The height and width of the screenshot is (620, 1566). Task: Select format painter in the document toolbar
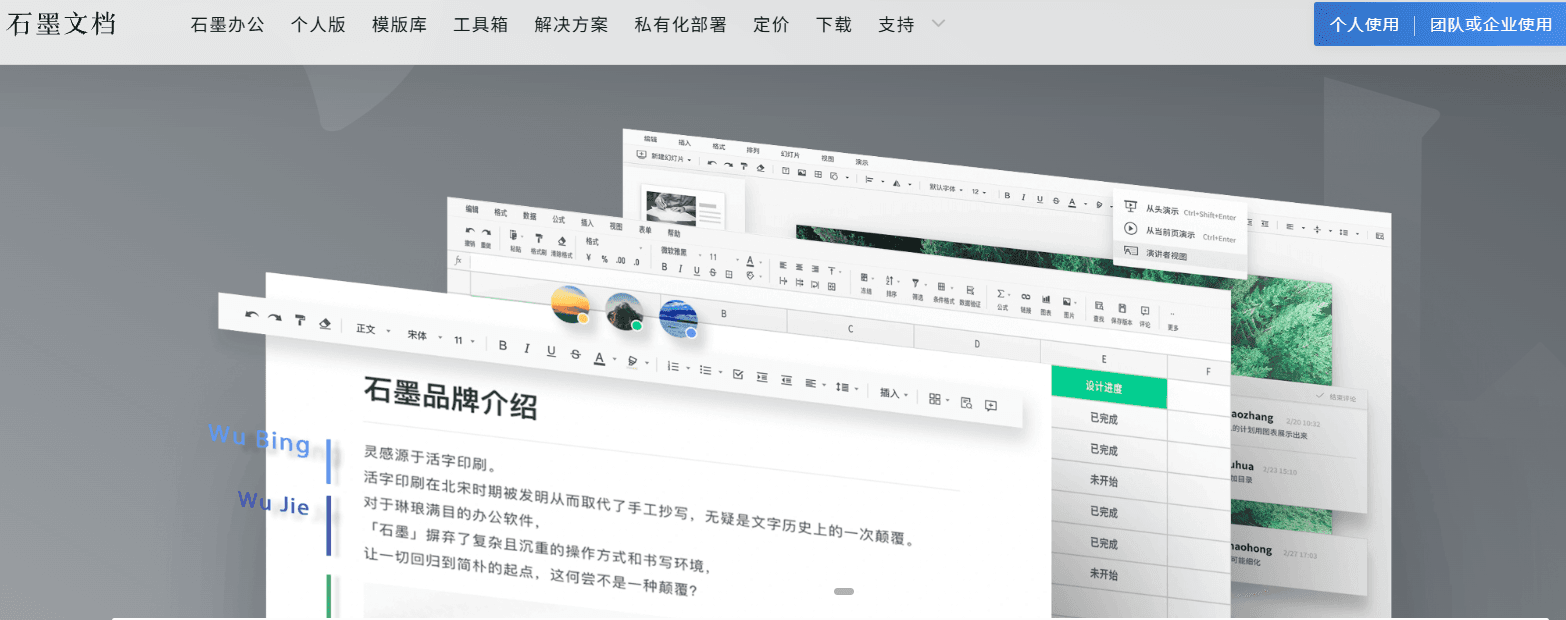(300, 319)
